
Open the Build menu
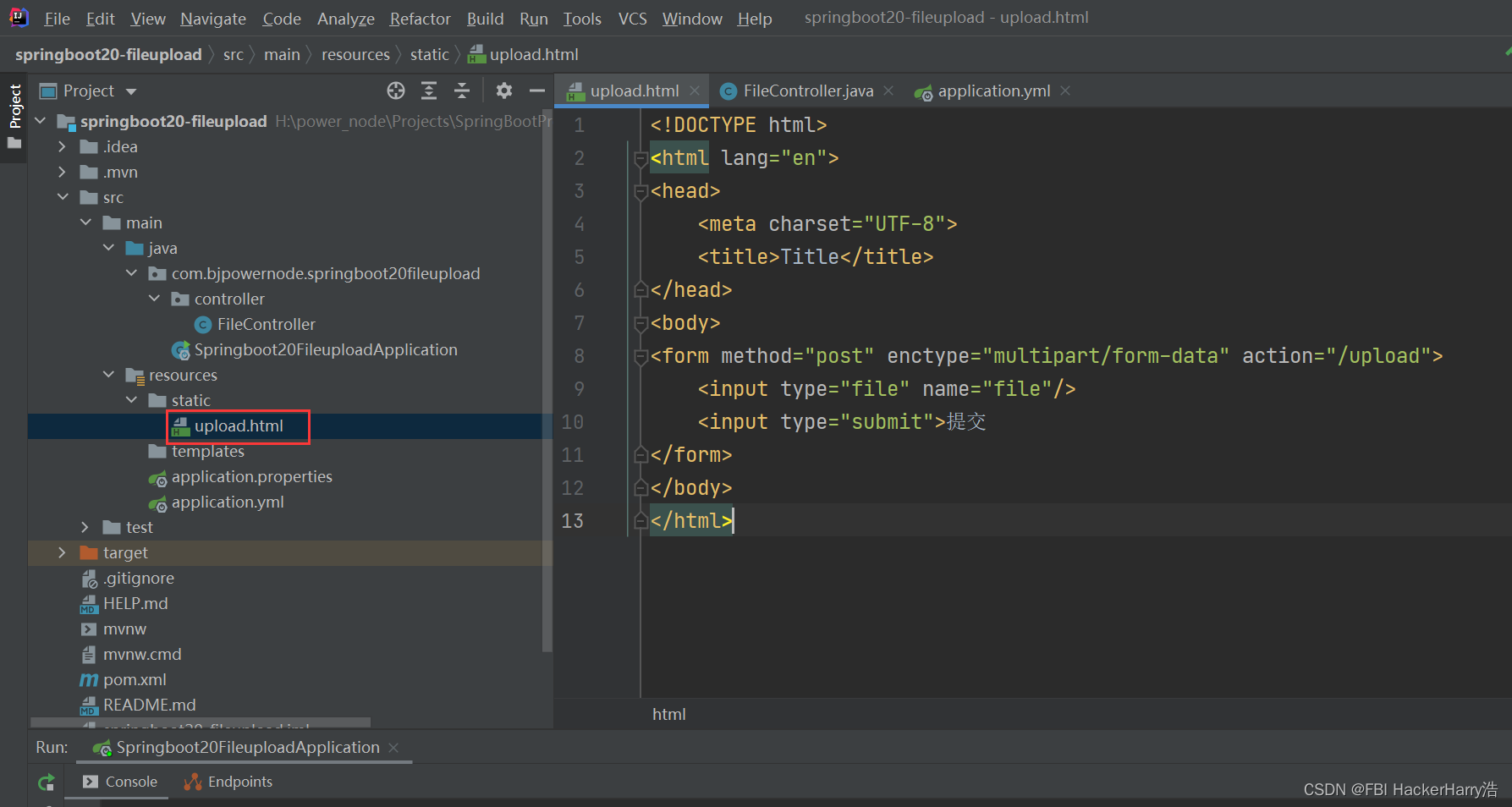[485, 19]
